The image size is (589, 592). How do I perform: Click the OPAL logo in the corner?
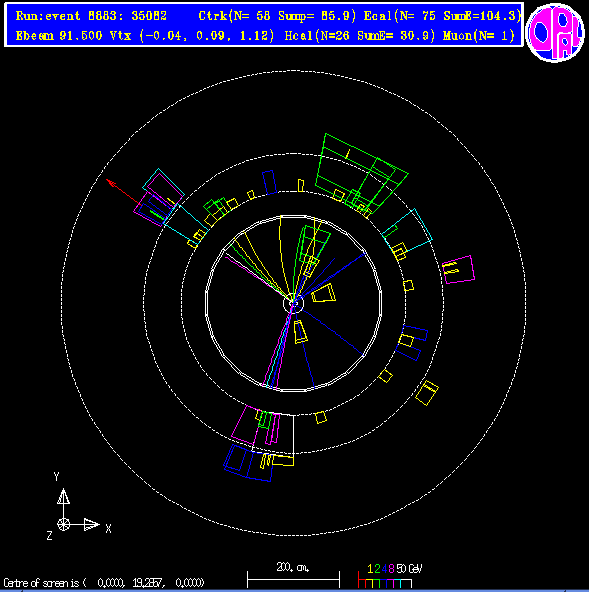555,32
